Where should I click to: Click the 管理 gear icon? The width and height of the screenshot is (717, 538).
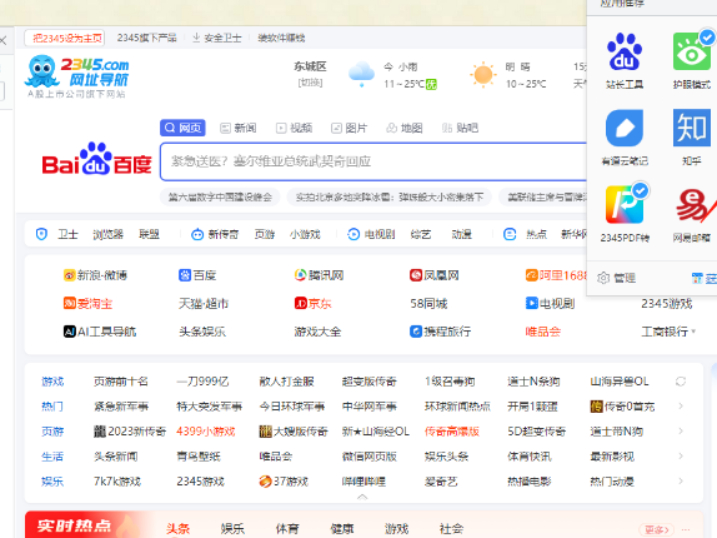pos(604,278)
